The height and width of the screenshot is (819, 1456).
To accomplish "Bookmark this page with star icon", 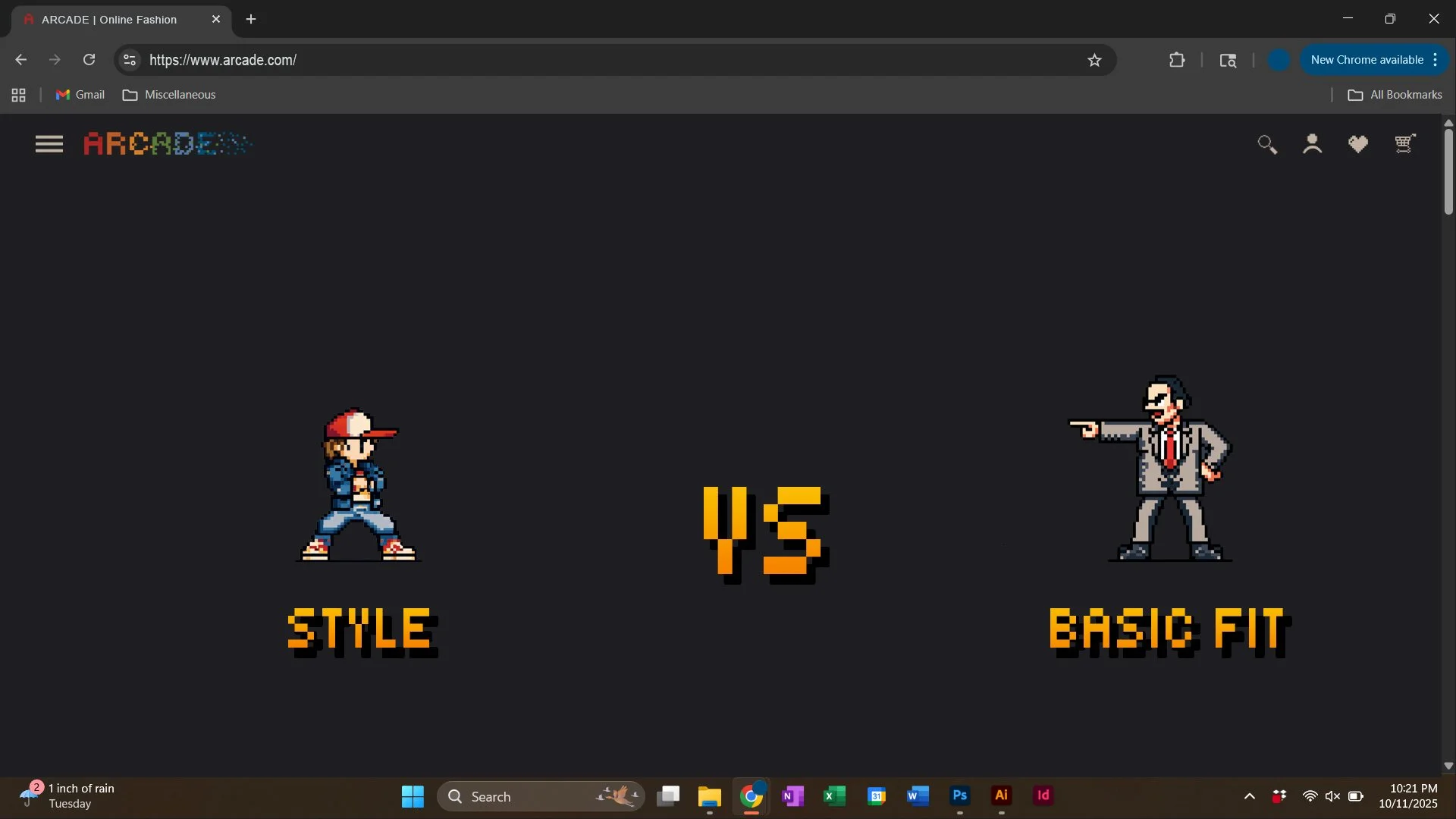I will (x=1094, y=60).
